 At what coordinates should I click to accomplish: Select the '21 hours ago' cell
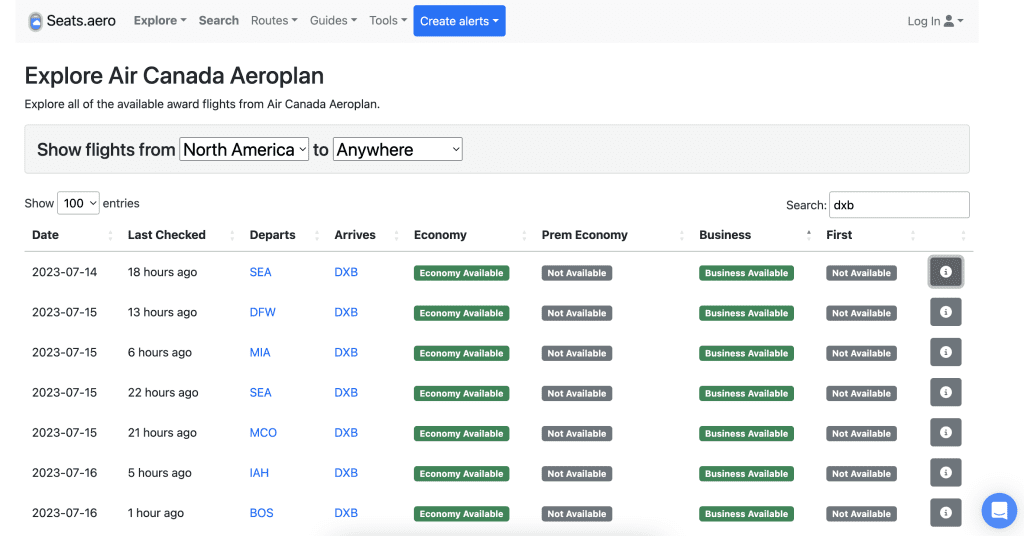click(162, 433)
